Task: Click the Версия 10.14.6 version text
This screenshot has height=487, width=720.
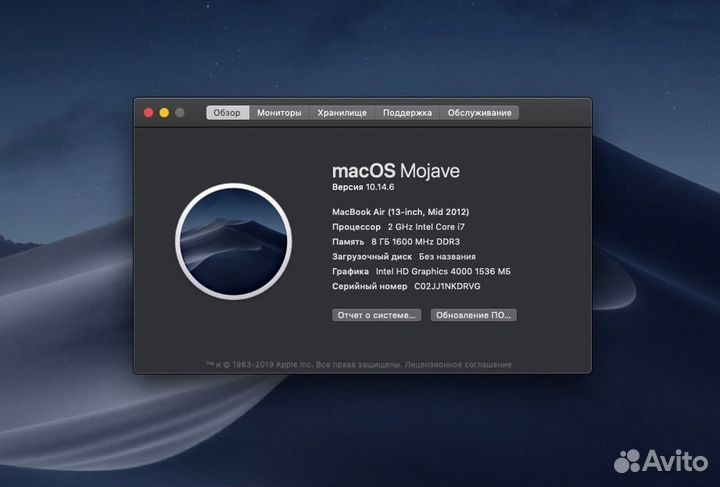Action: pos(363,187)
